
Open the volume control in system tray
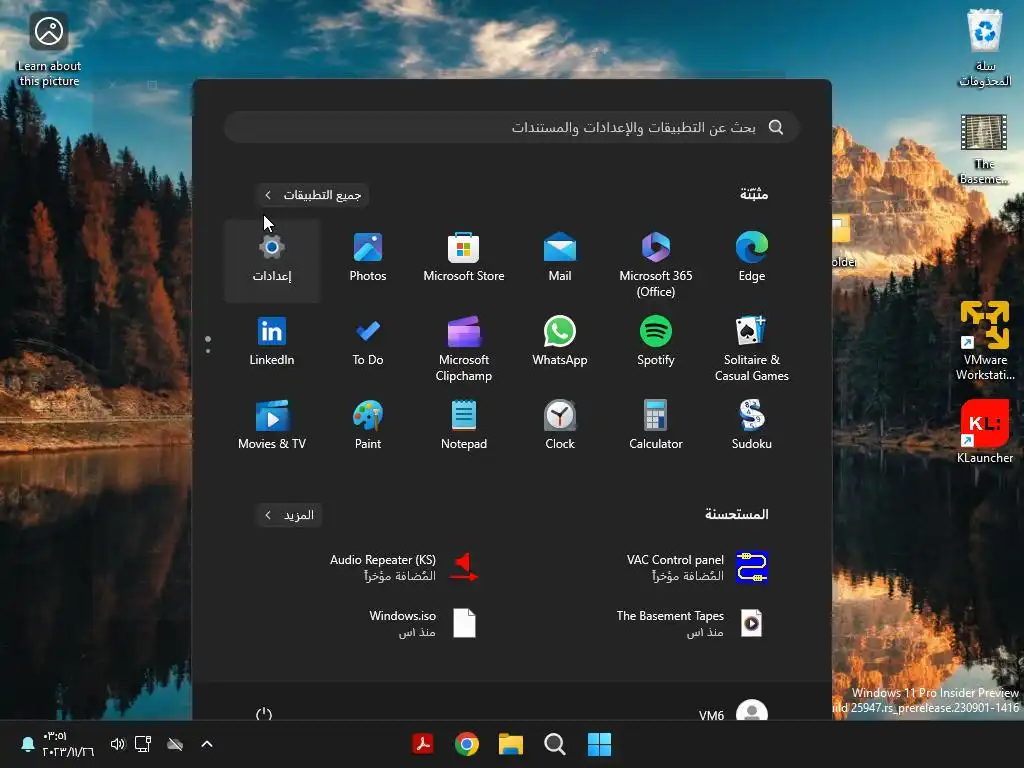coord(117,744)
